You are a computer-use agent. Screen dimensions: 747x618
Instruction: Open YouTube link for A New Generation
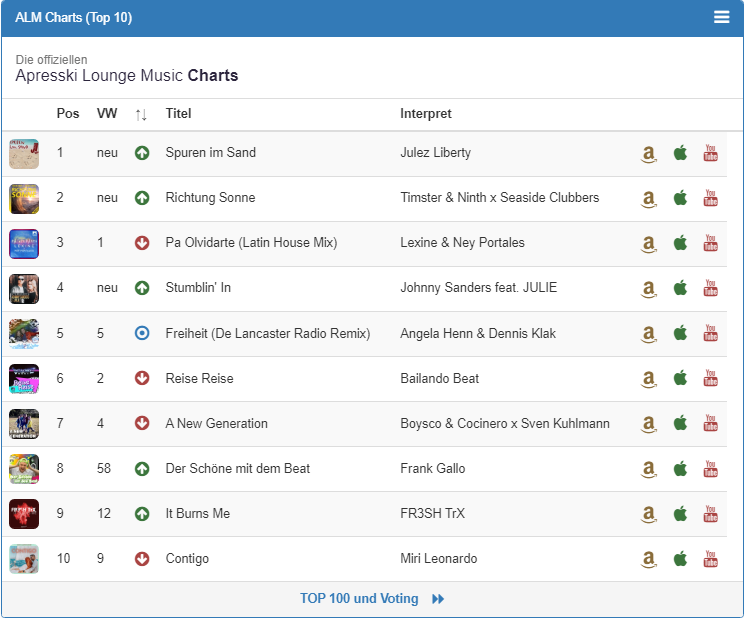[x=710, y=423]
